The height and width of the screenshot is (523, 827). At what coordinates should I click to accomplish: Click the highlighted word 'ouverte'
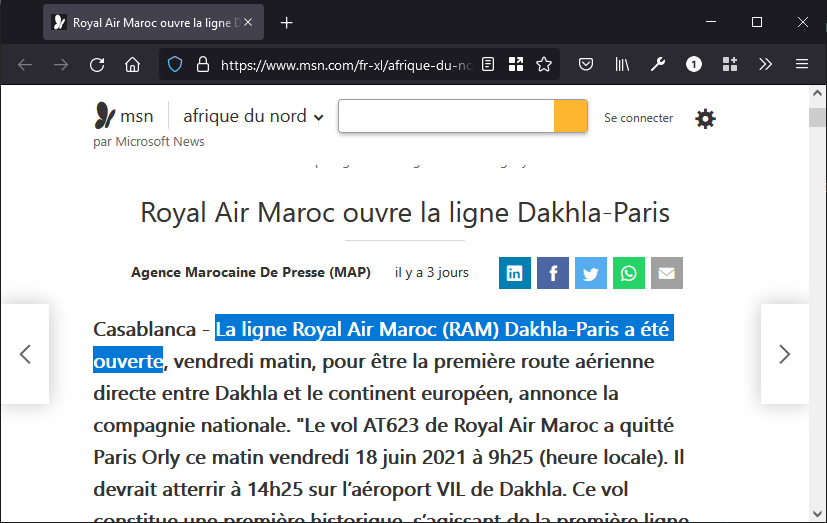click(128, 362)
